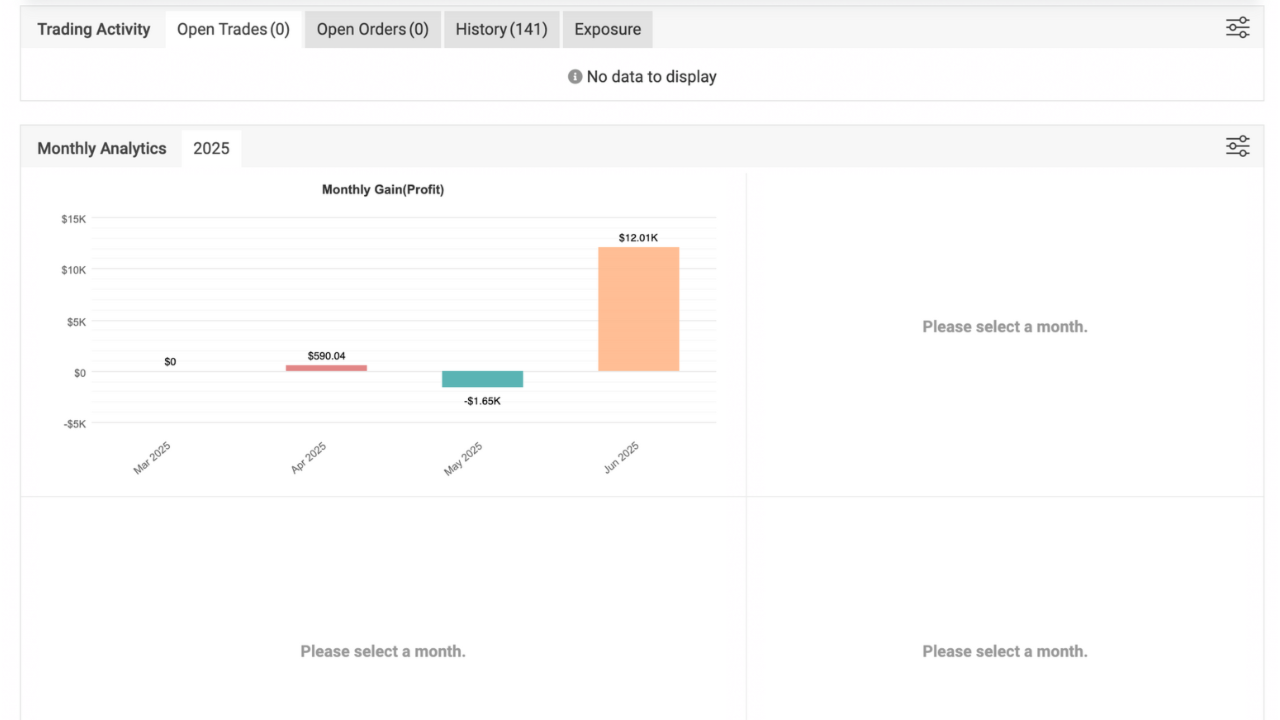Click the $0 data label above Mar 2025
This screenshot has width=1280, height=720.
[x=170, y=362]
